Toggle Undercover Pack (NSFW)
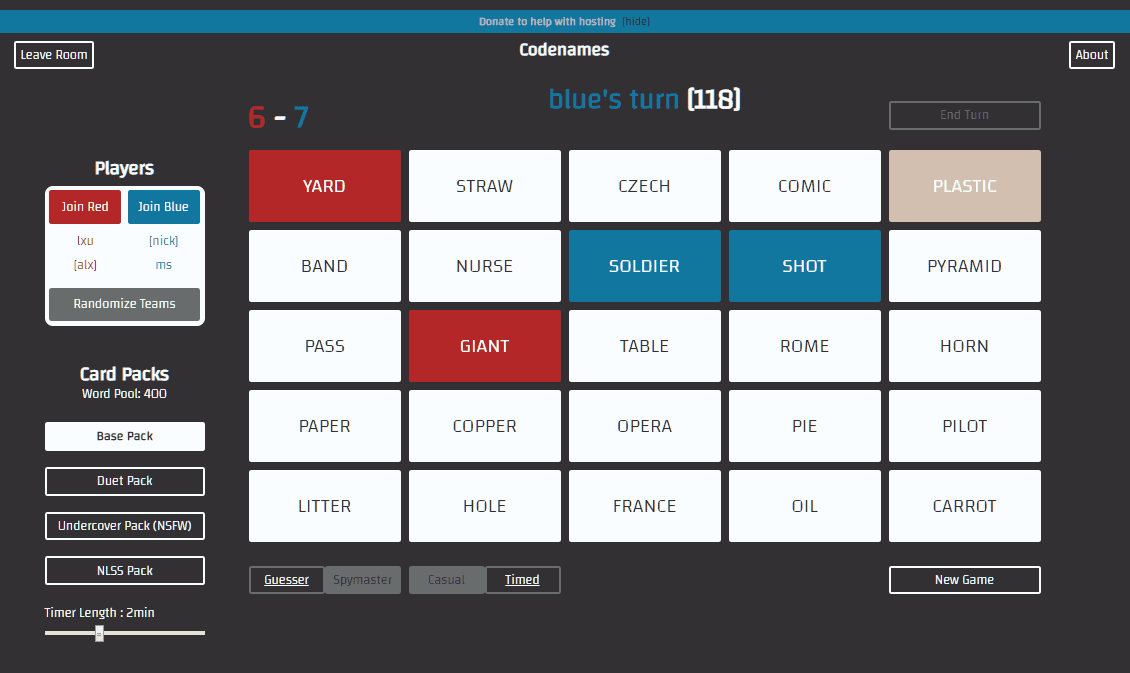The width and height of the screenshot is (1130, 673). (125, 526)
